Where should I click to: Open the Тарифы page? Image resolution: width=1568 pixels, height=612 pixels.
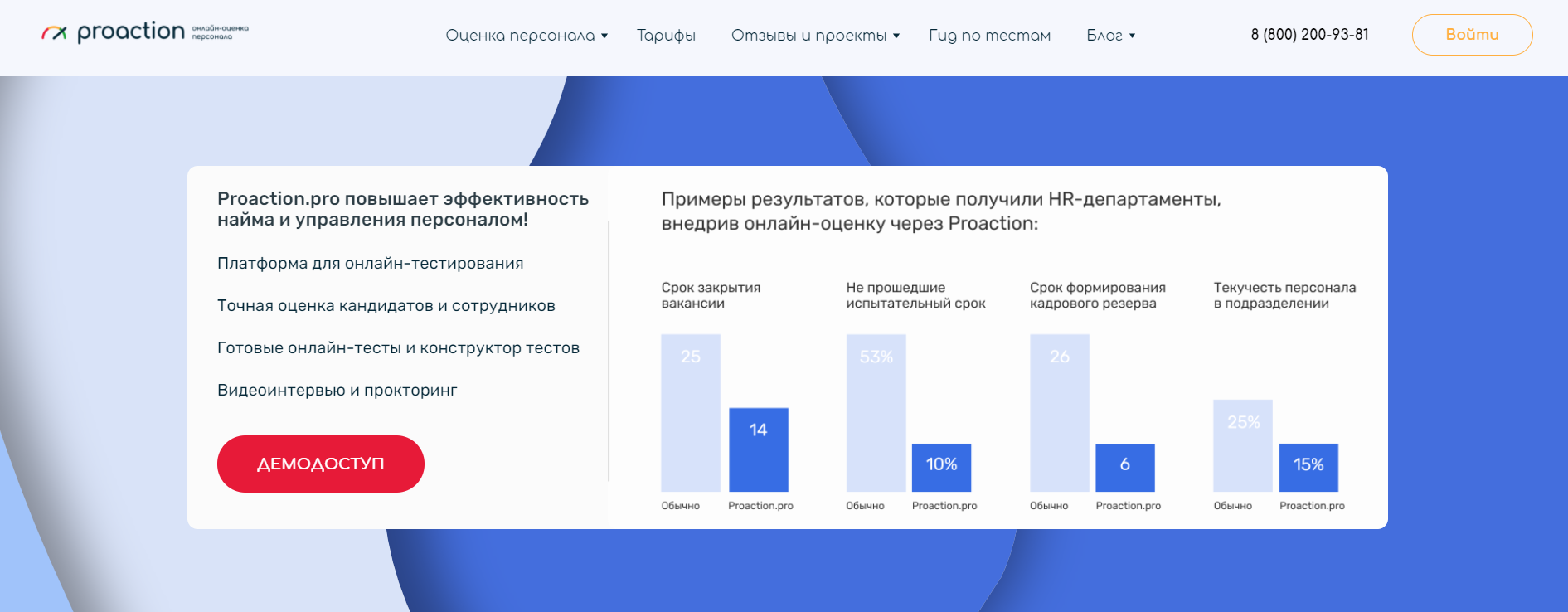pyautogui.click(x=666, y=35)
